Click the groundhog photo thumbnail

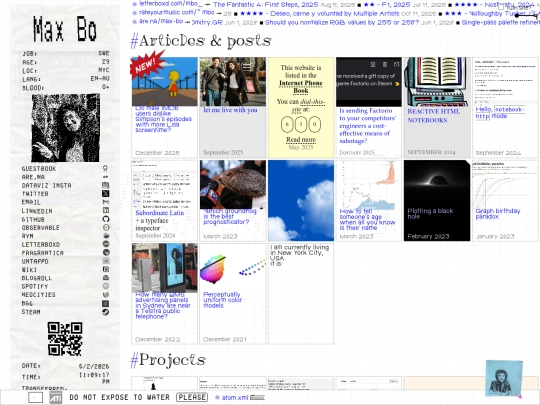(x=233, y=185)
